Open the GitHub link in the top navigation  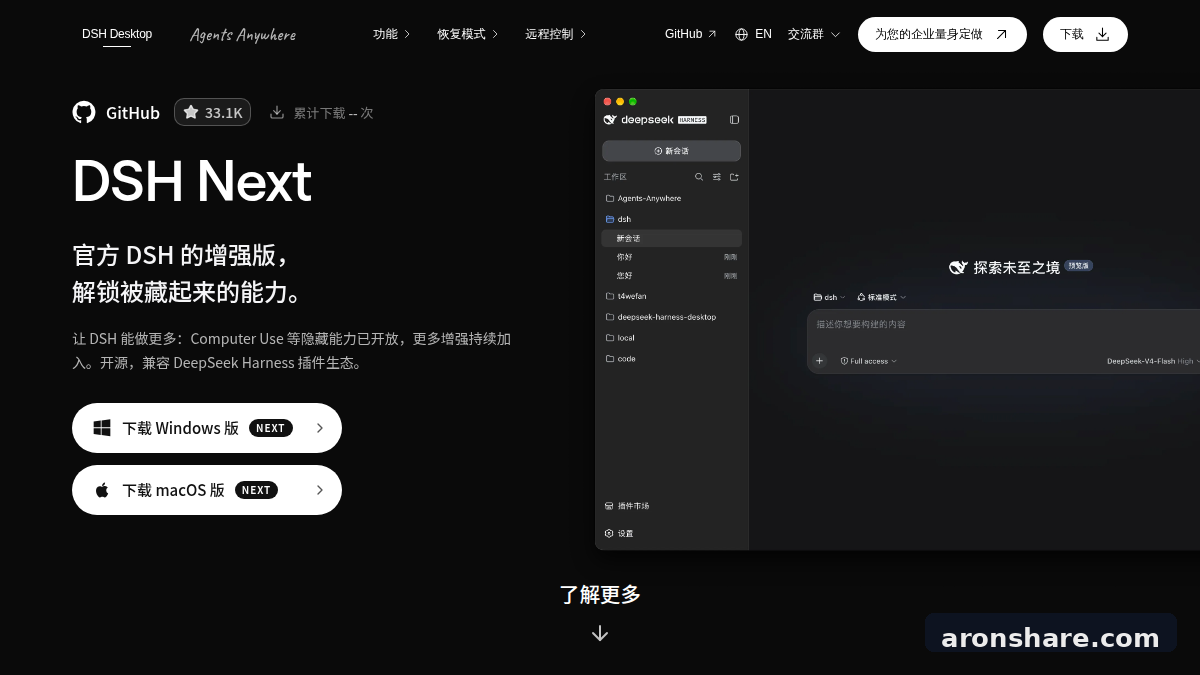690,34
